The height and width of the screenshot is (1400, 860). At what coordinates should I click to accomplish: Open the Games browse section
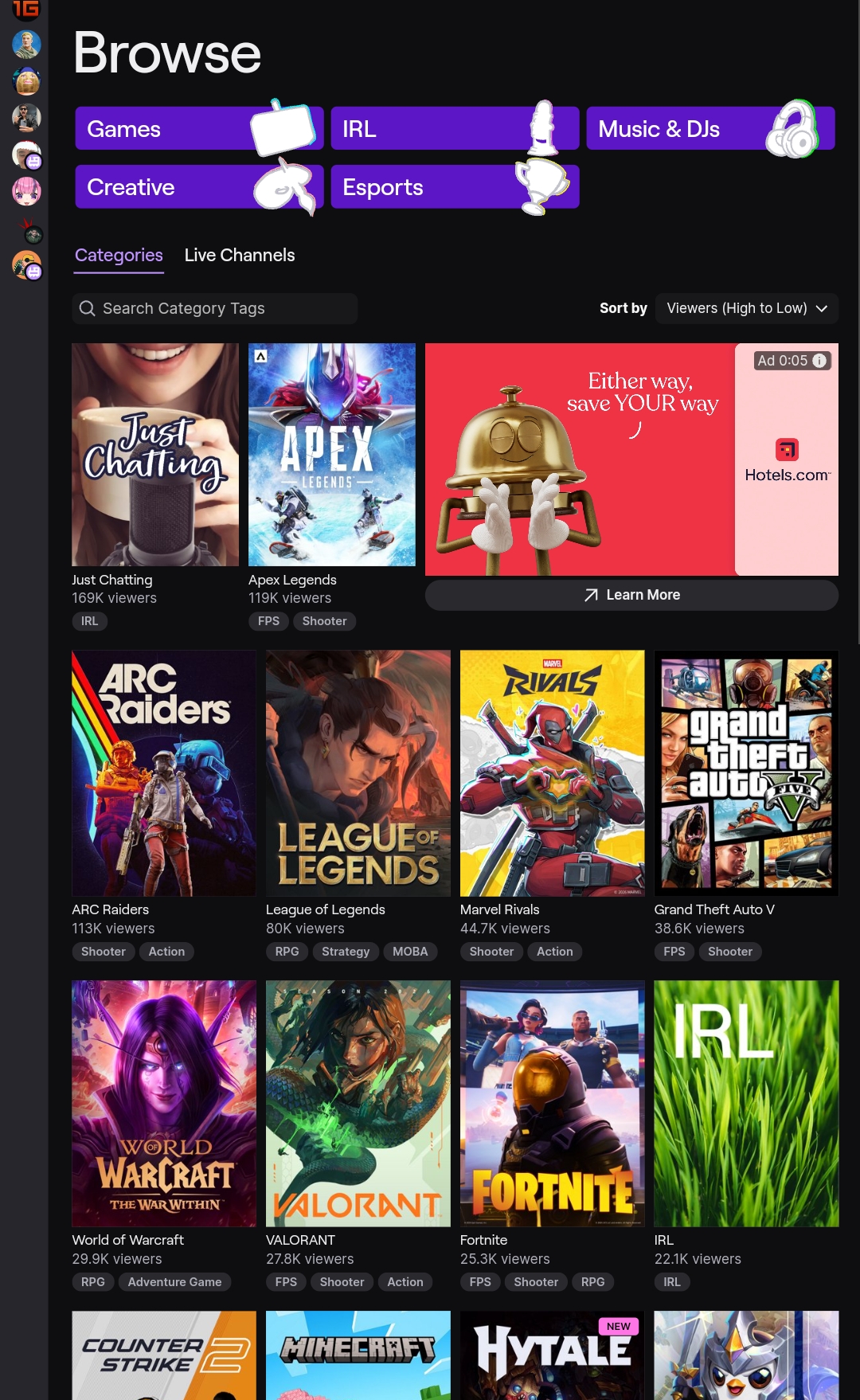199,128
